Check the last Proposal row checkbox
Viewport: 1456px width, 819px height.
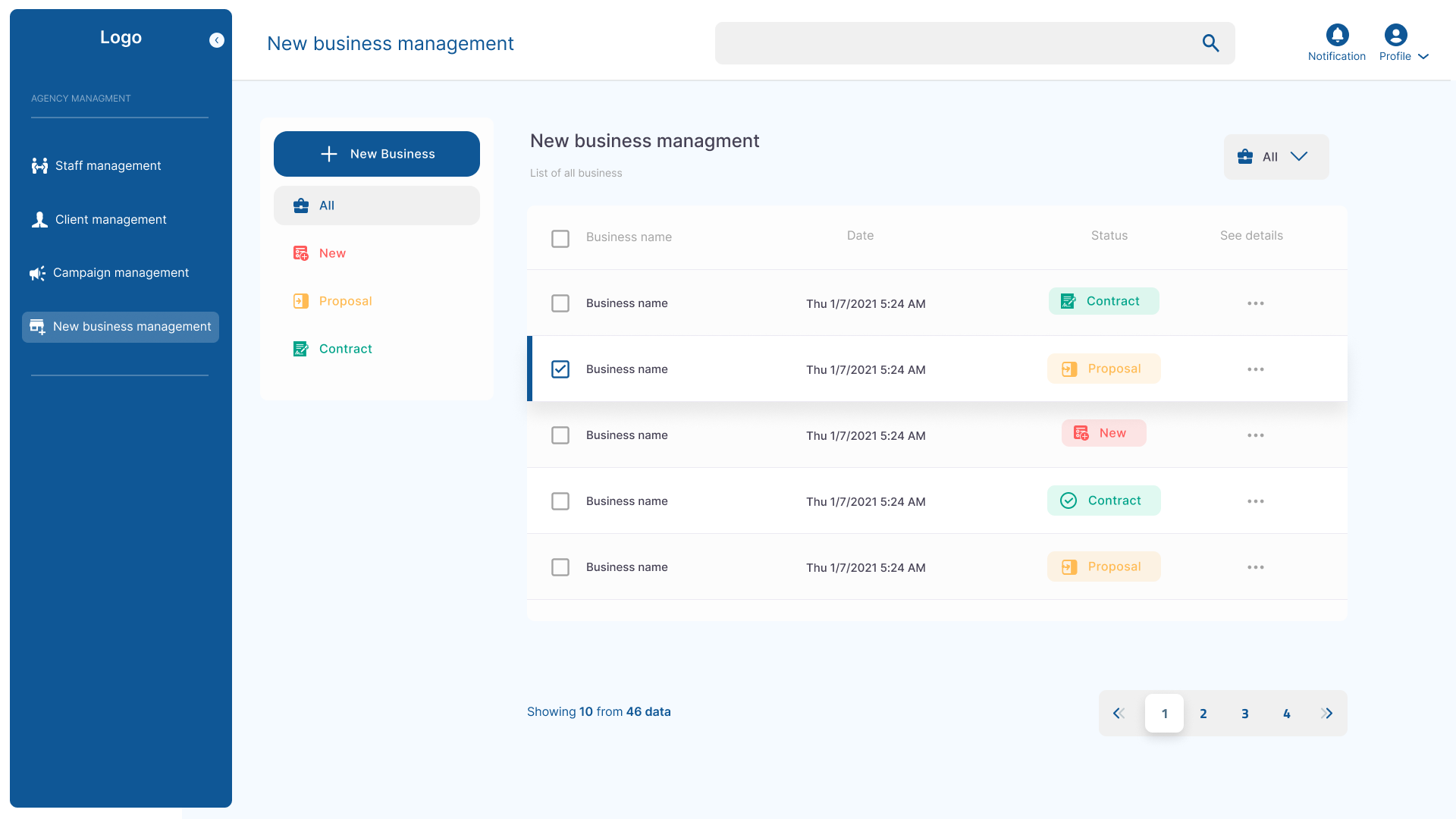pos(560,567)
